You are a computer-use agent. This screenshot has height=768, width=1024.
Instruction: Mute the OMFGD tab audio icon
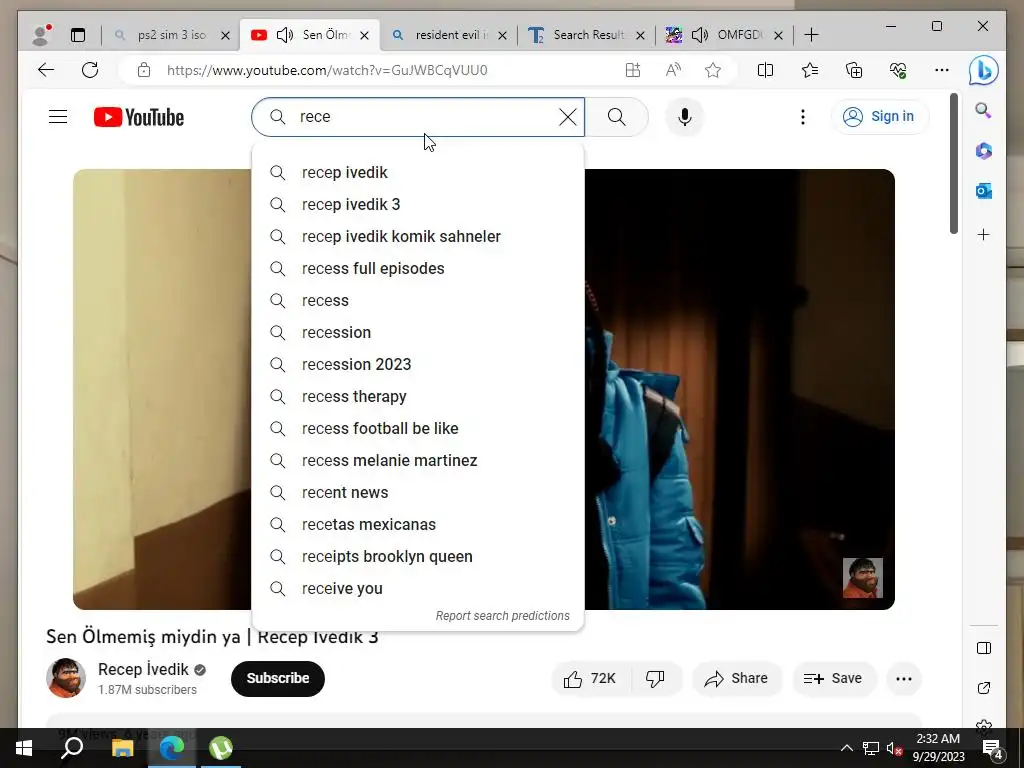(699, 35)
